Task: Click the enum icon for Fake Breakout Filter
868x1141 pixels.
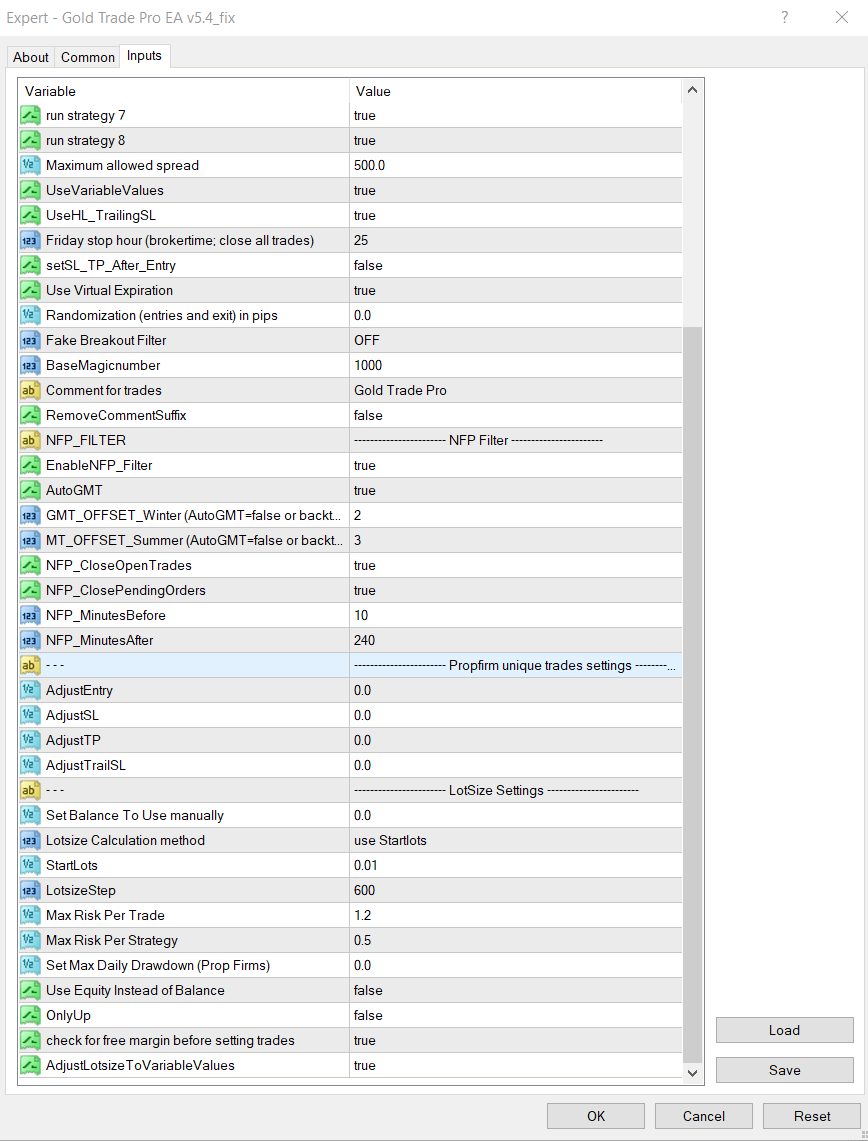Action: pos(30,340)
